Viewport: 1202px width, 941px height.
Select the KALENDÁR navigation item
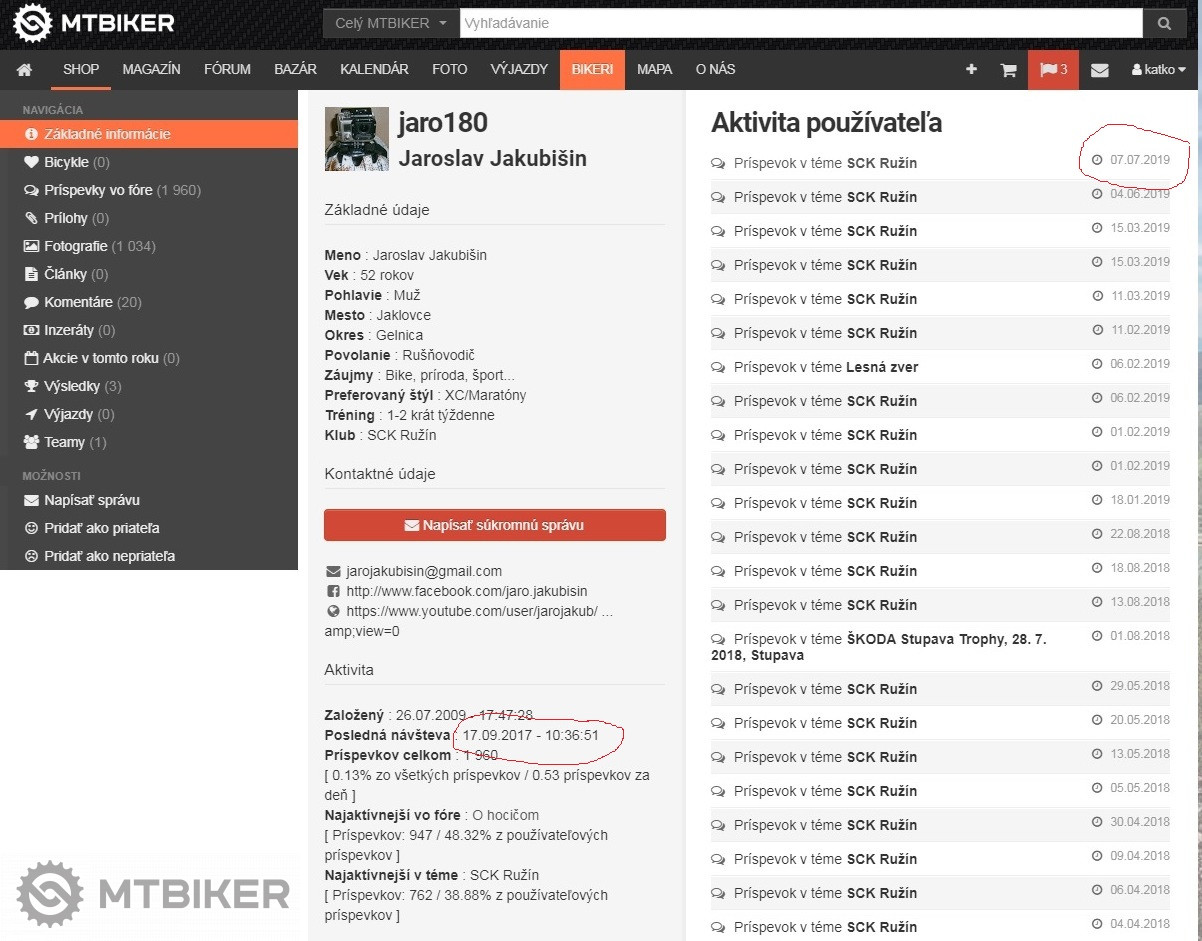pyautogui.click(x=374, y=70)
